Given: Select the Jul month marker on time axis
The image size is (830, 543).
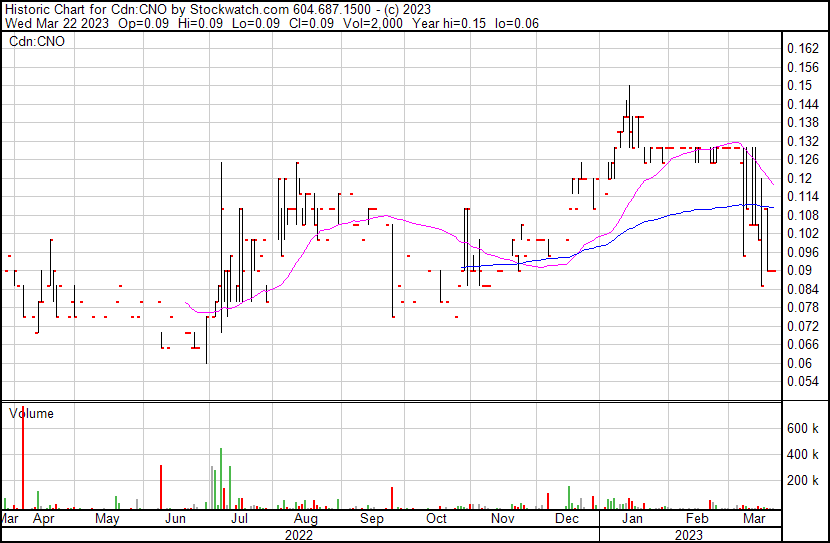Looking at the screenshot, I should coord(240,520).
